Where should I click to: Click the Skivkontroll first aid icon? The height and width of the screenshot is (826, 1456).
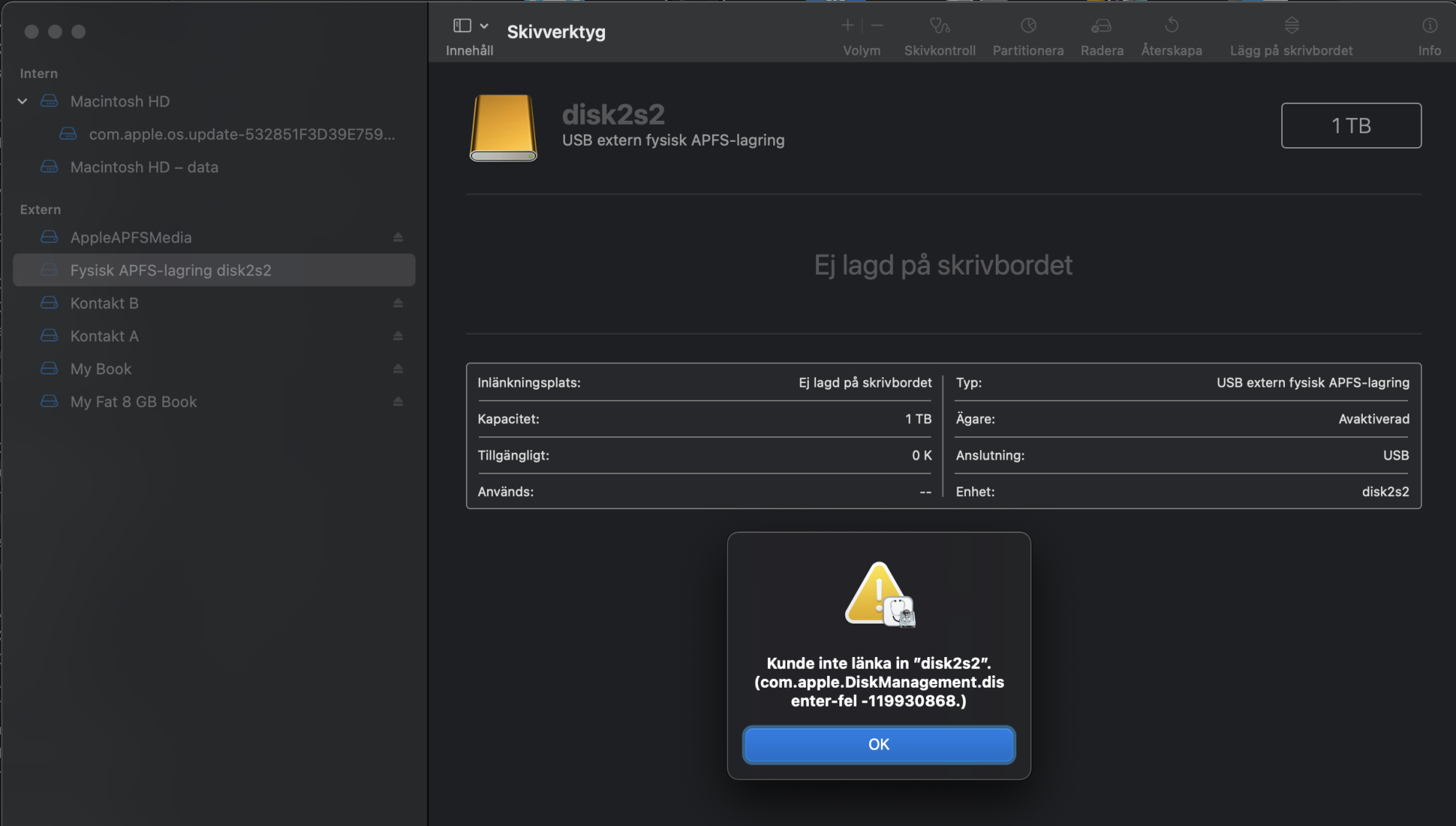click(x=939, y=26)
